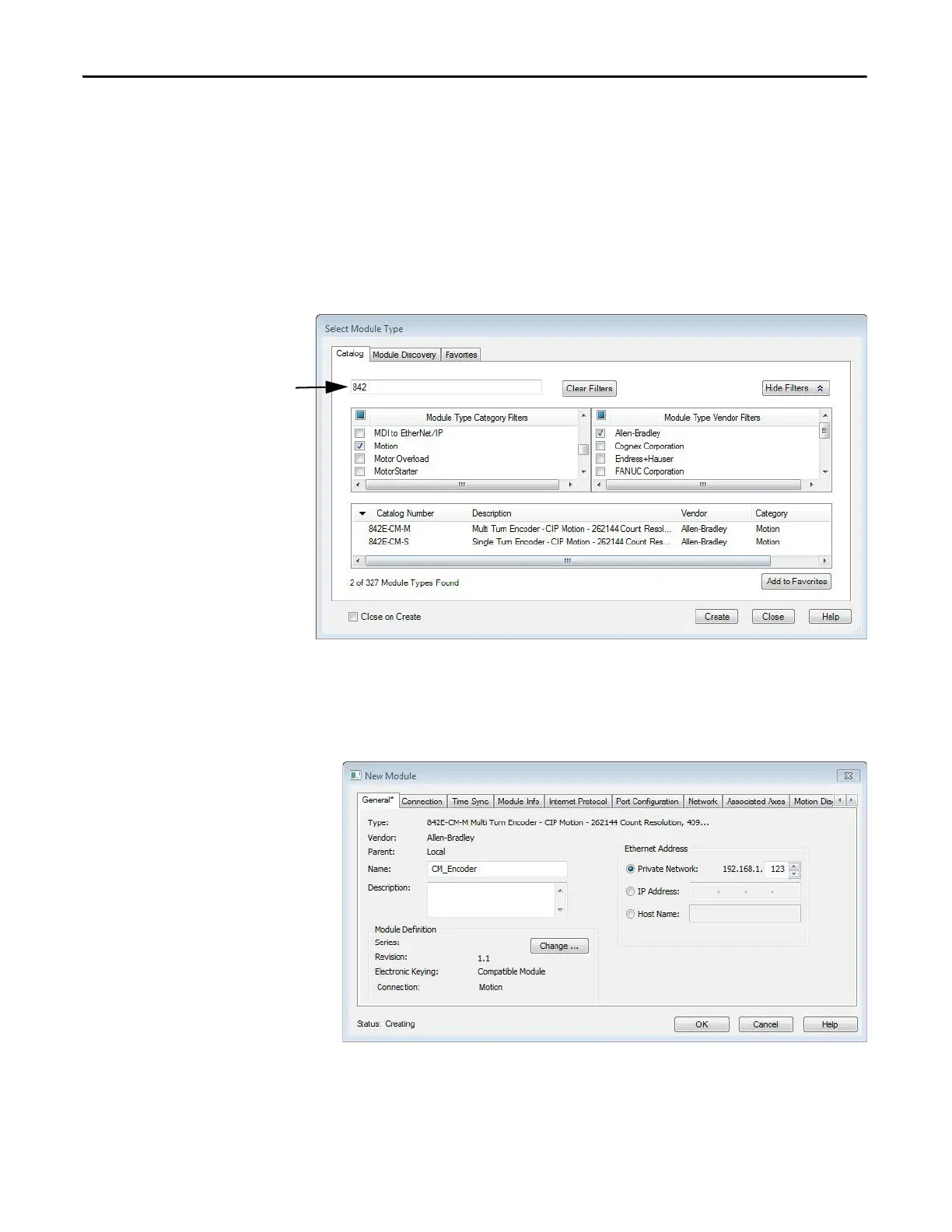Click Help in New Module dialog
952x1232 pixels.
point(830,1024)
